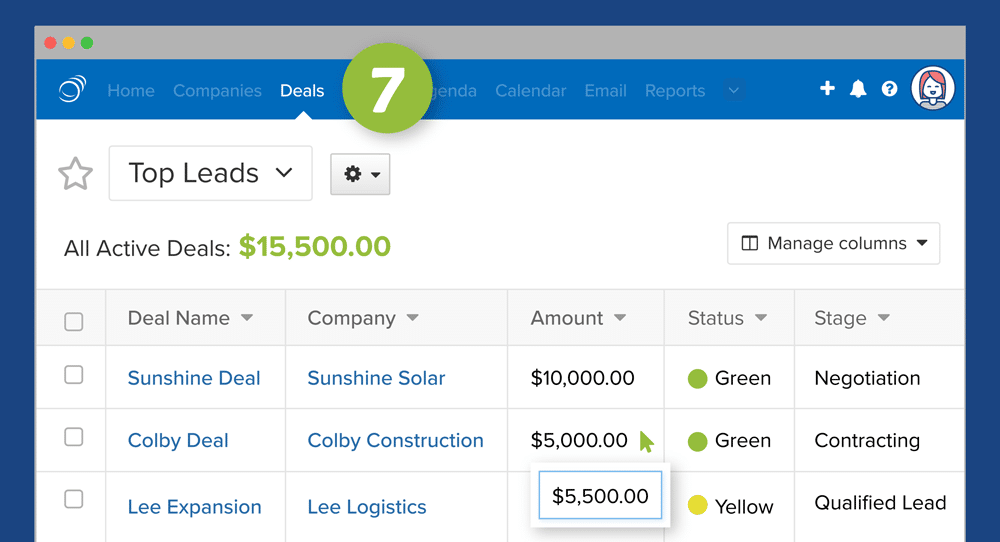The image size is (1000, 542).
Task: Click the yellow status dot
Action: 698,506
